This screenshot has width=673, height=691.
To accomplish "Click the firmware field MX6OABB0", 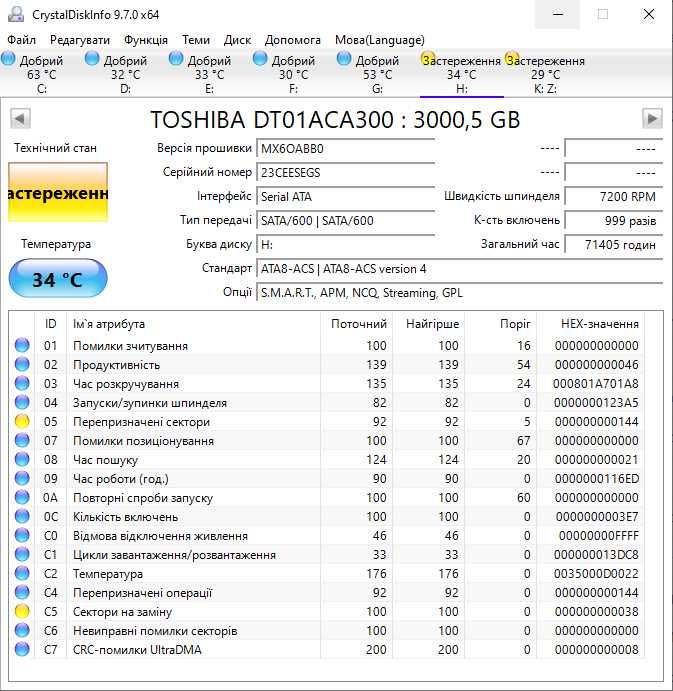I will pyautogui.click(x=346, y=149).
